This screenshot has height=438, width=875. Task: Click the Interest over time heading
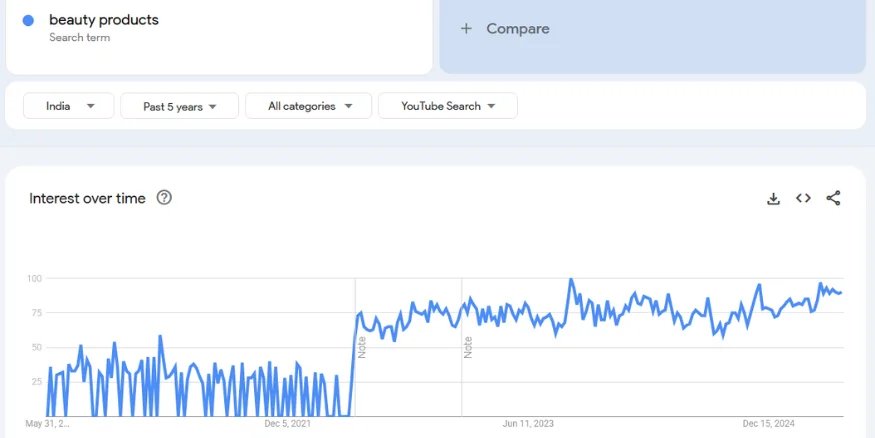87,198
